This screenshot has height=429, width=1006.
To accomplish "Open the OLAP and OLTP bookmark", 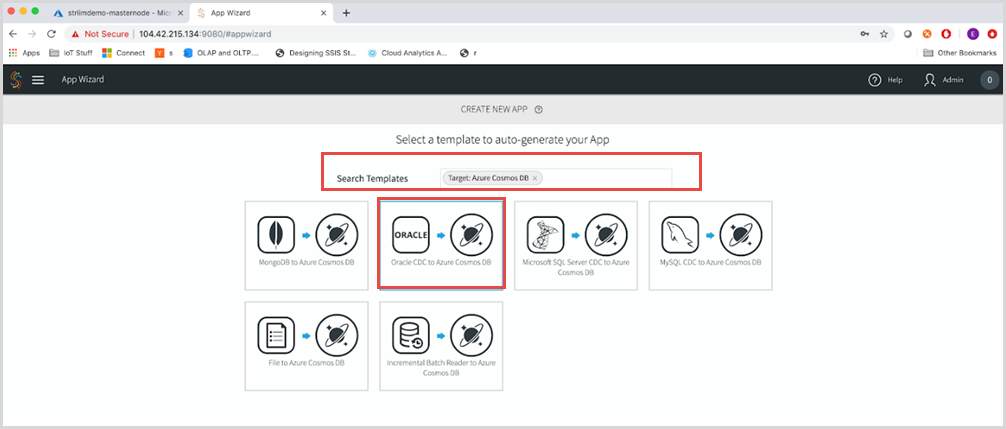I will 221,53.
